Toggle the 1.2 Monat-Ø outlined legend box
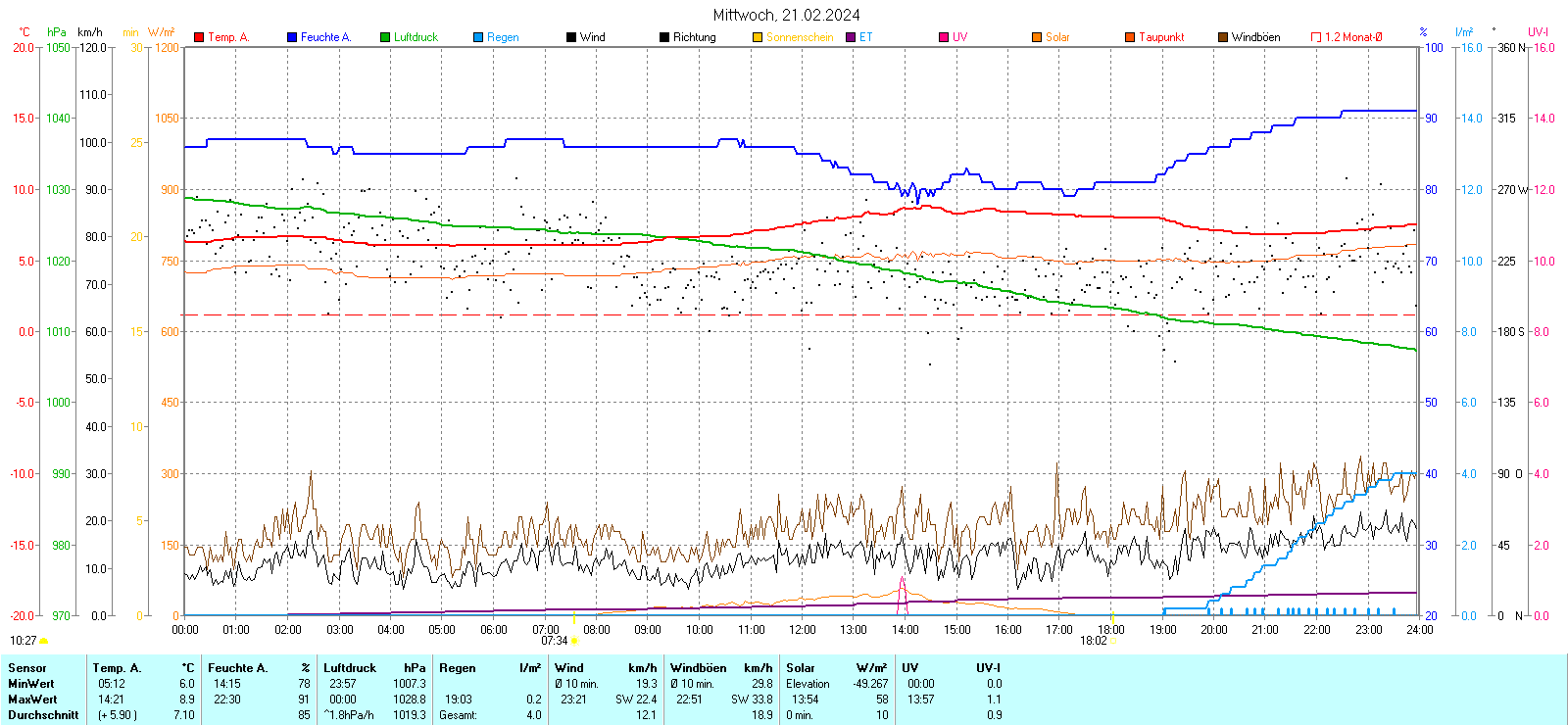 pyautogui.click(x=1316, y=37)
